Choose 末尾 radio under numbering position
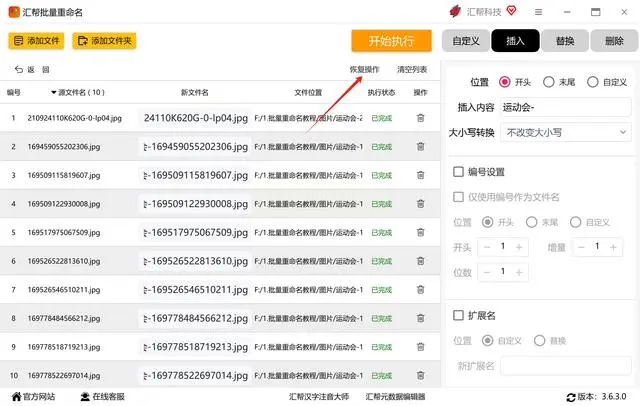 tap(531, 222)
